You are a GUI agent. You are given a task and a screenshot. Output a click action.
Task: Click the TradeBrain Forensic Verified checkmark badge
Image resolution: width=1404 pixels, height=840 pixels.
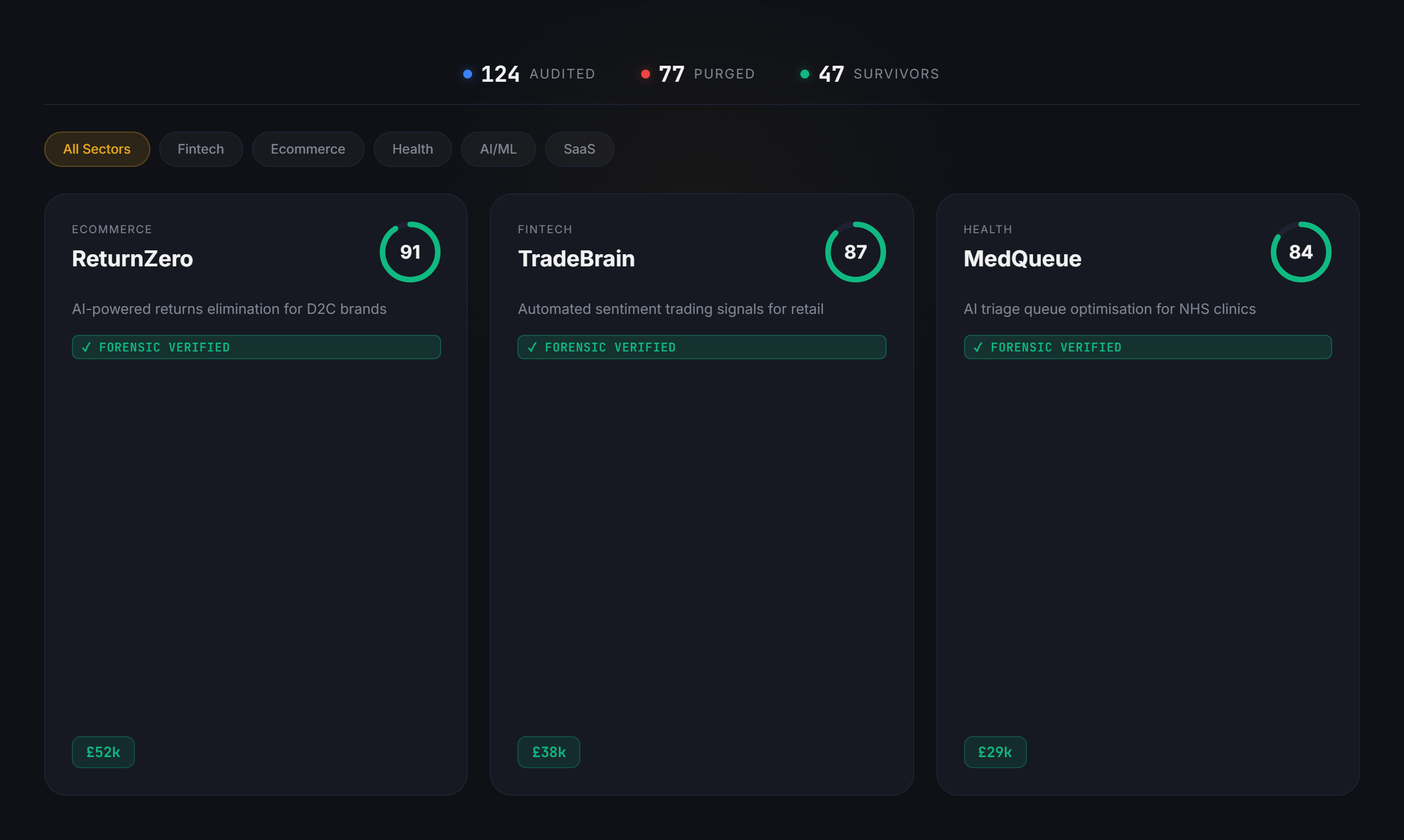coord(701,347)
